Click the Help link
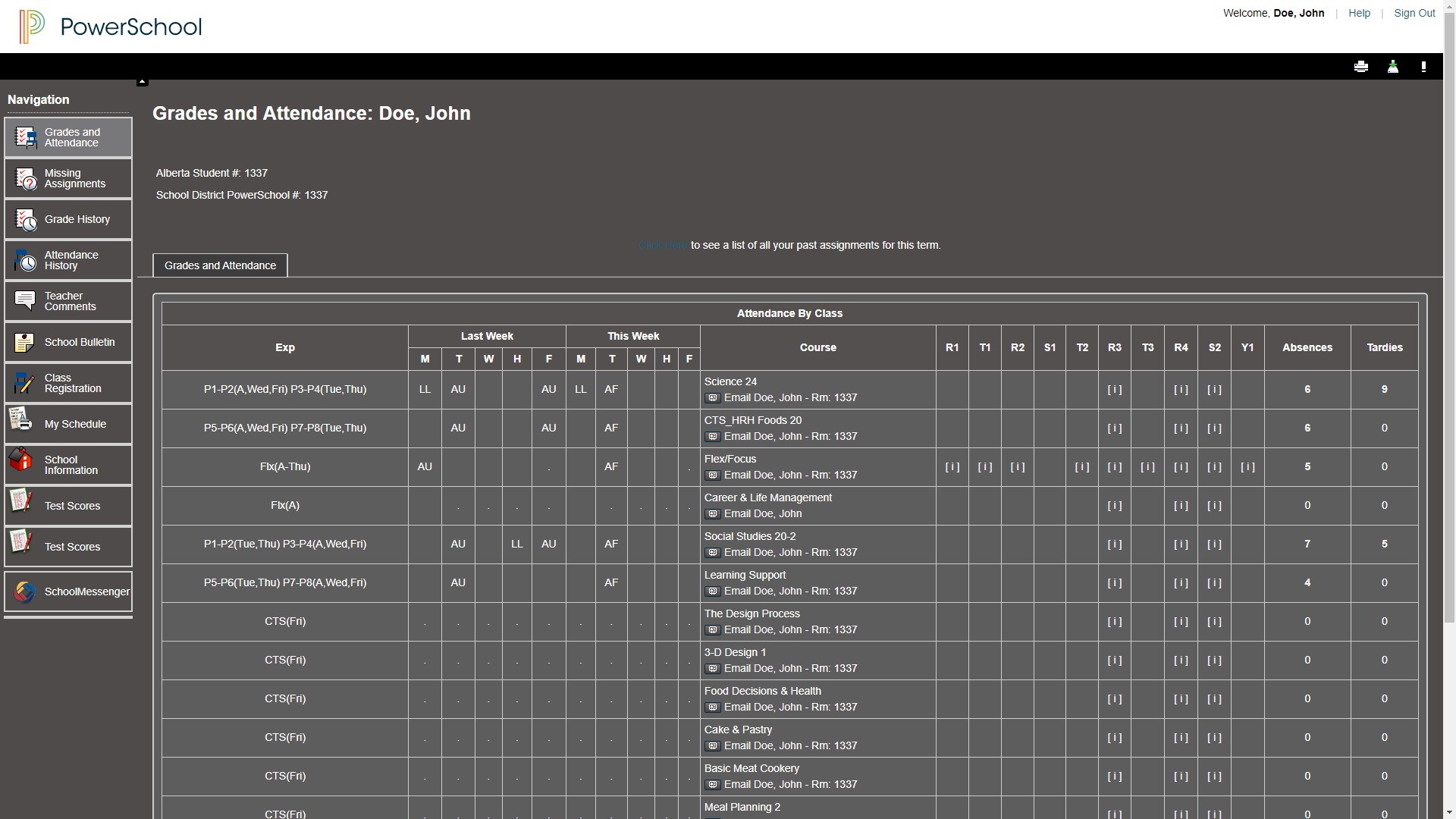Image resolution: width=1456 pixels, height=819 pixels. (x=1359, y=13)
